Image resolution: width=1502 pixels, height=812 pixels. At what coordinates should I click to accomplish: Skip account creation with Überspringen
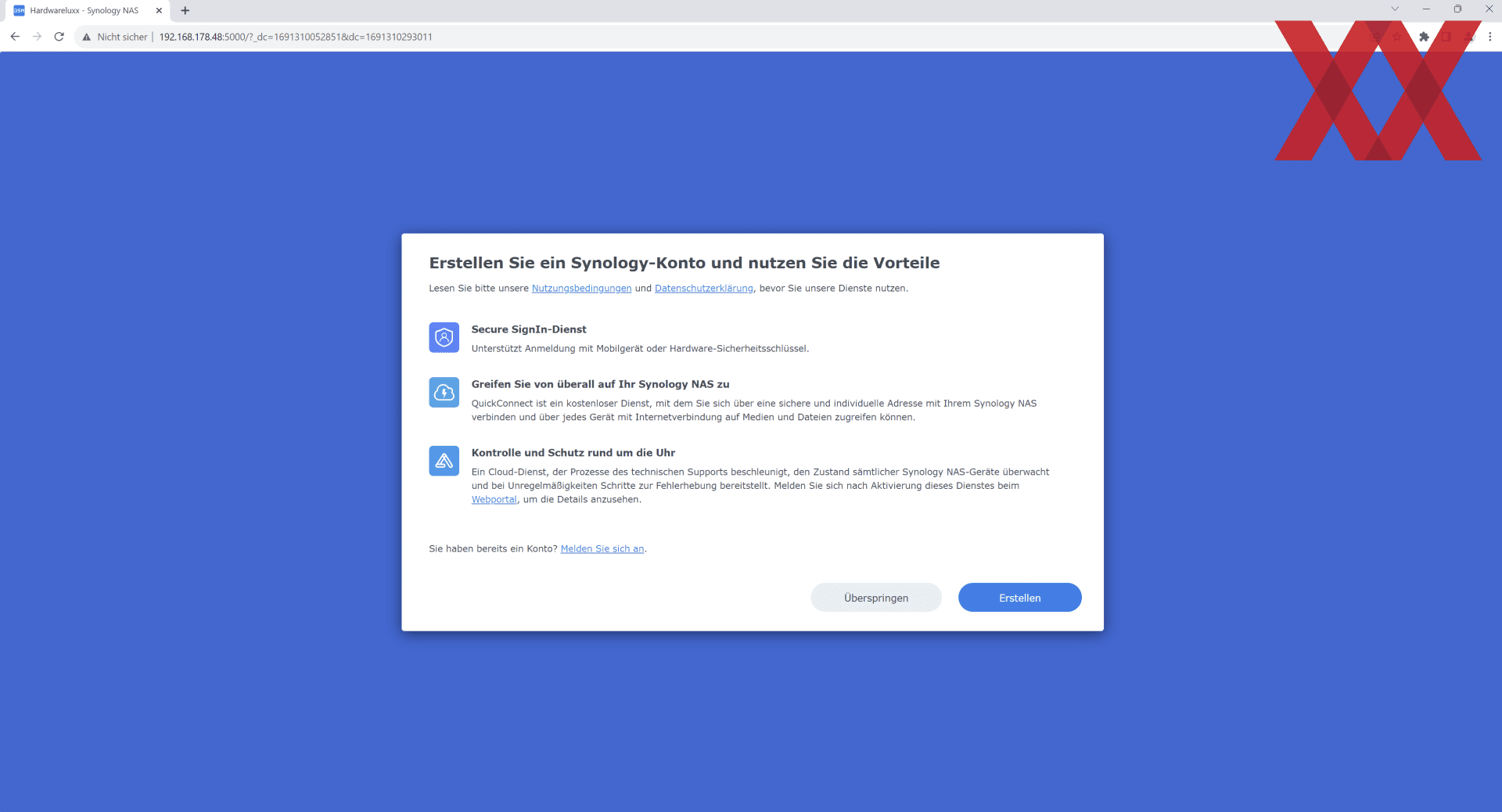click(876, 598)
